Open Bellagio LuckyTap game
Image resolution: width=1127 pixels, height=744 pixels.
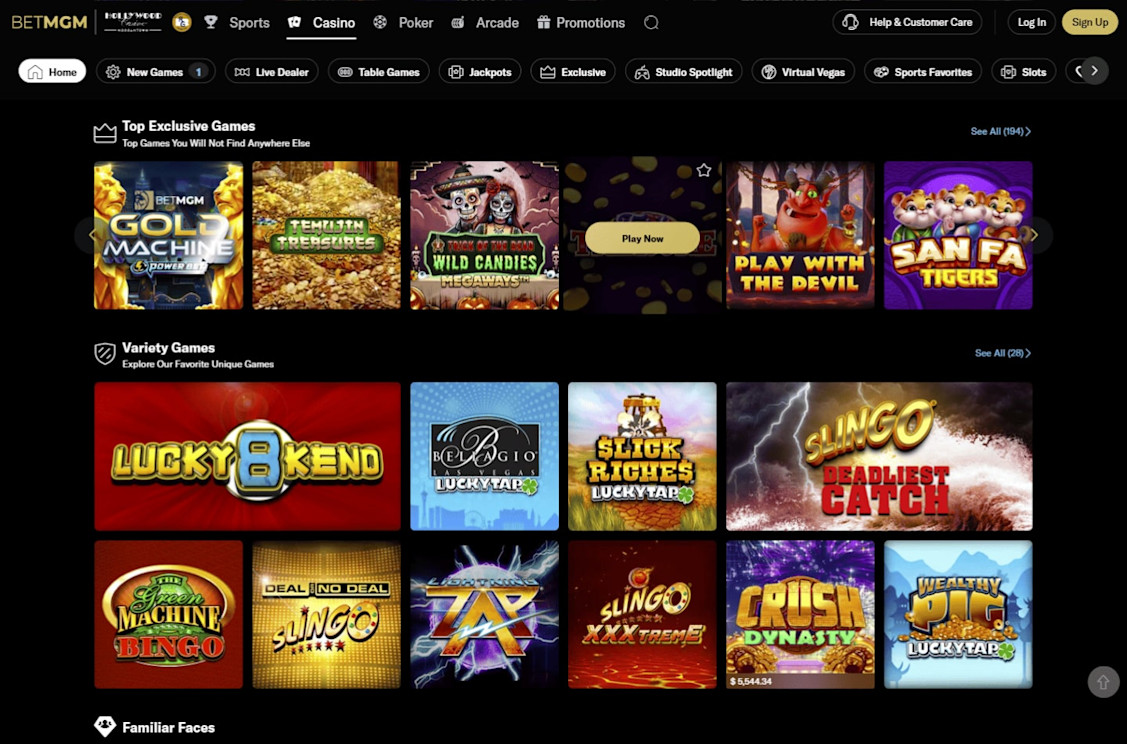[x=484, y=456]
